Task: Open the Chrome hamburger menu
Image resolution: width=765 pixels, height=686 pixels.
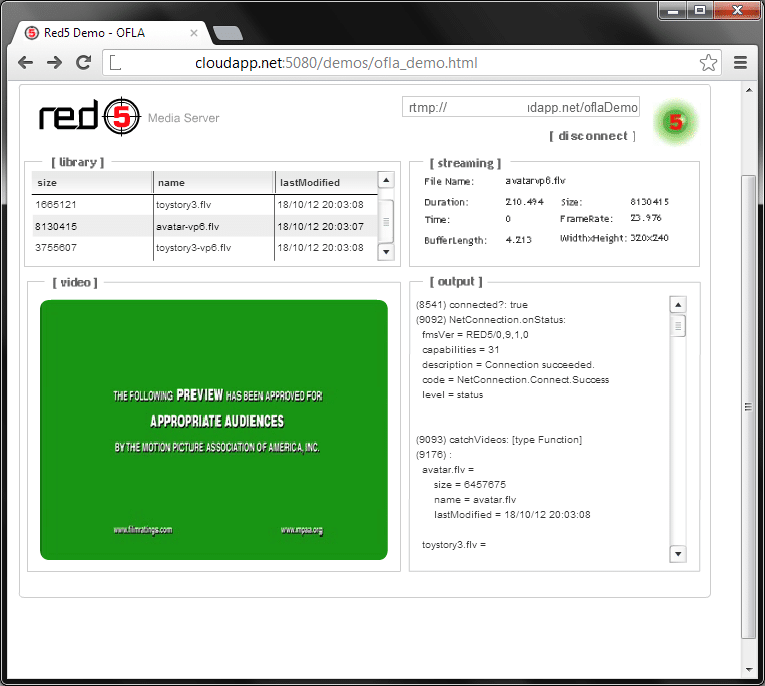Action: [x=741, y=63]
